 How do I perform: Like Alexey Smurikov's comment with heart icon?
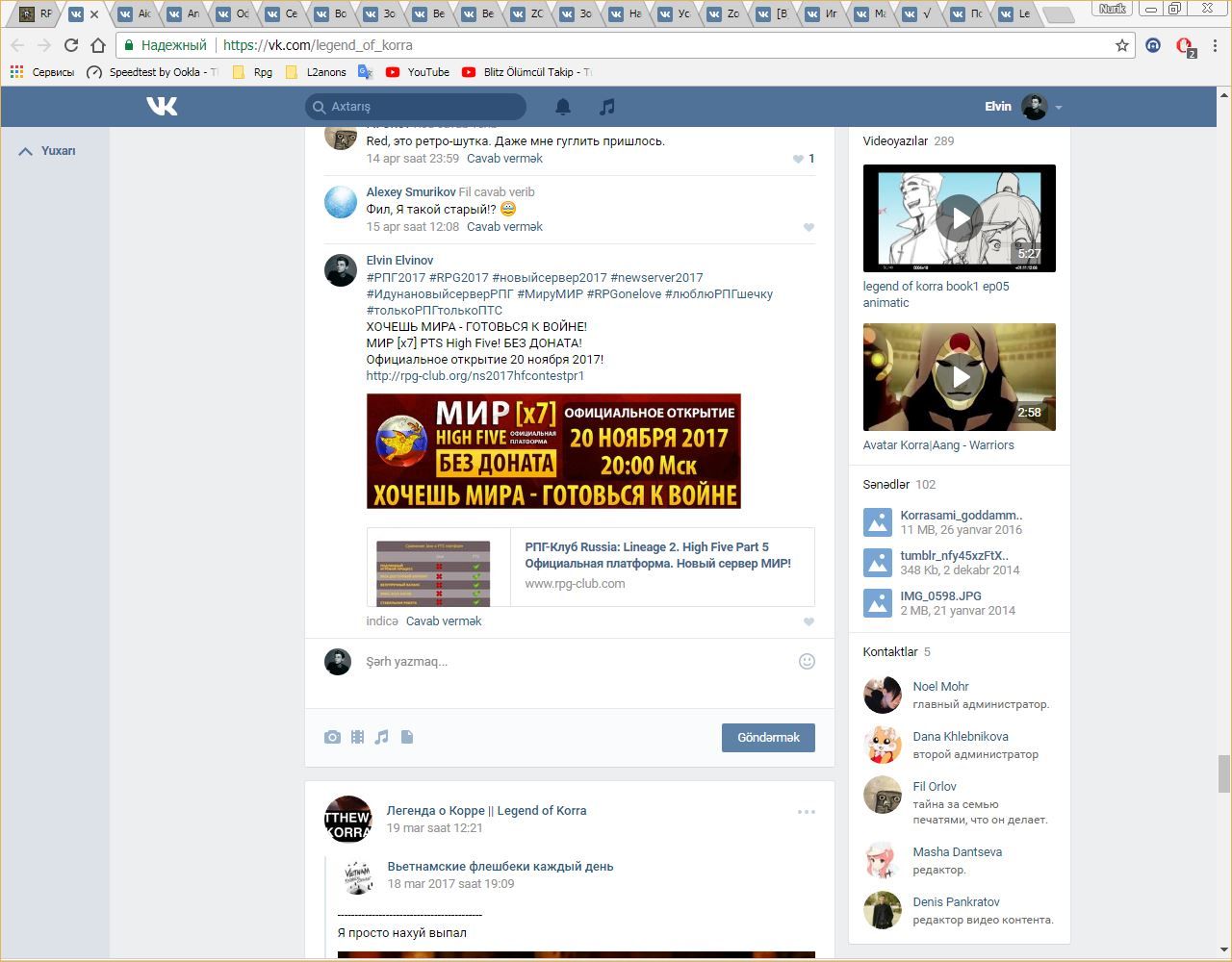pos(808,228)
